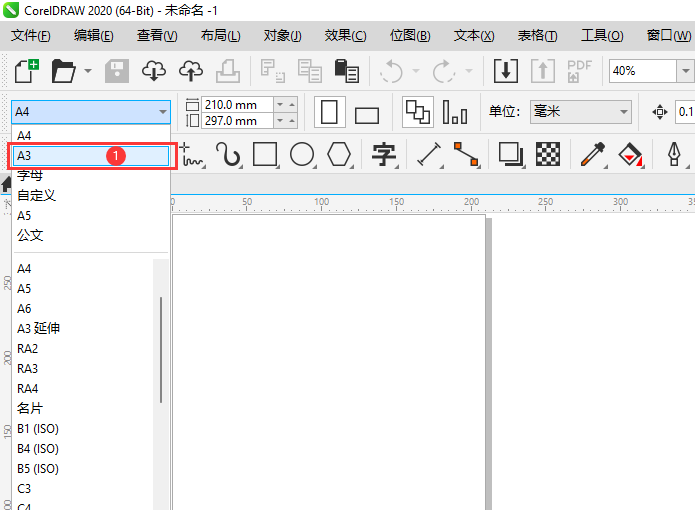Click the Print icon
The height and width of the screenshot is (510, 695).
(x=228, y=71)
